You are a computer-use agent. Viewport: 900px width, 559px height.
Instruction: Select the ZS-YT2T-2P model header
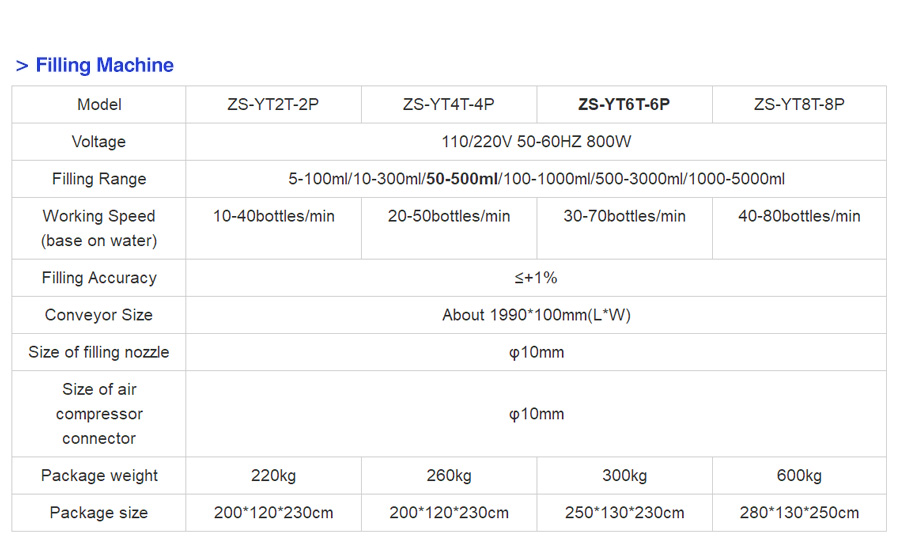click(273, 105)
